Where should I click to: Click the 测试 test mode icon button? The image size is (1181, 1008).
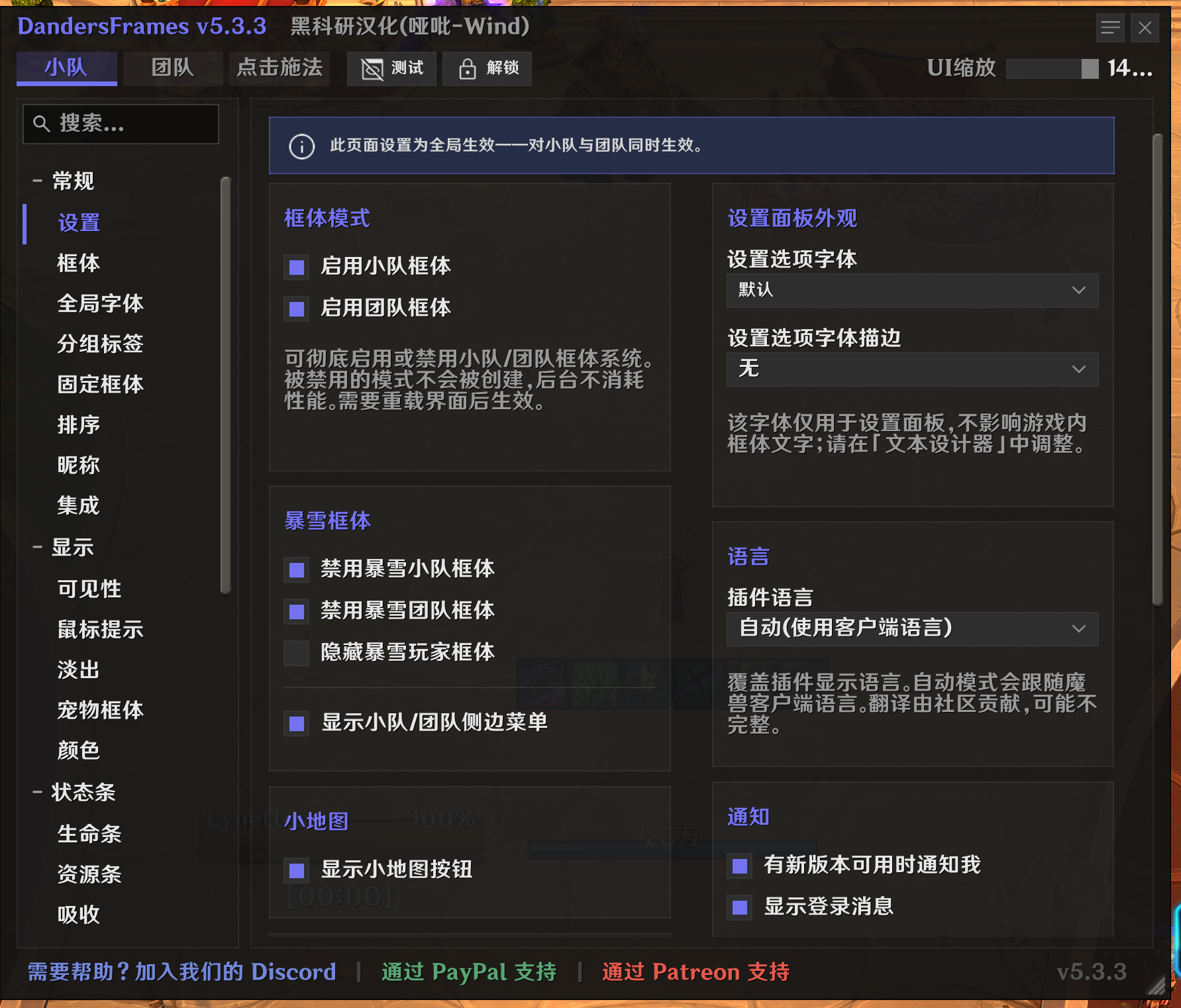[372, 69]
